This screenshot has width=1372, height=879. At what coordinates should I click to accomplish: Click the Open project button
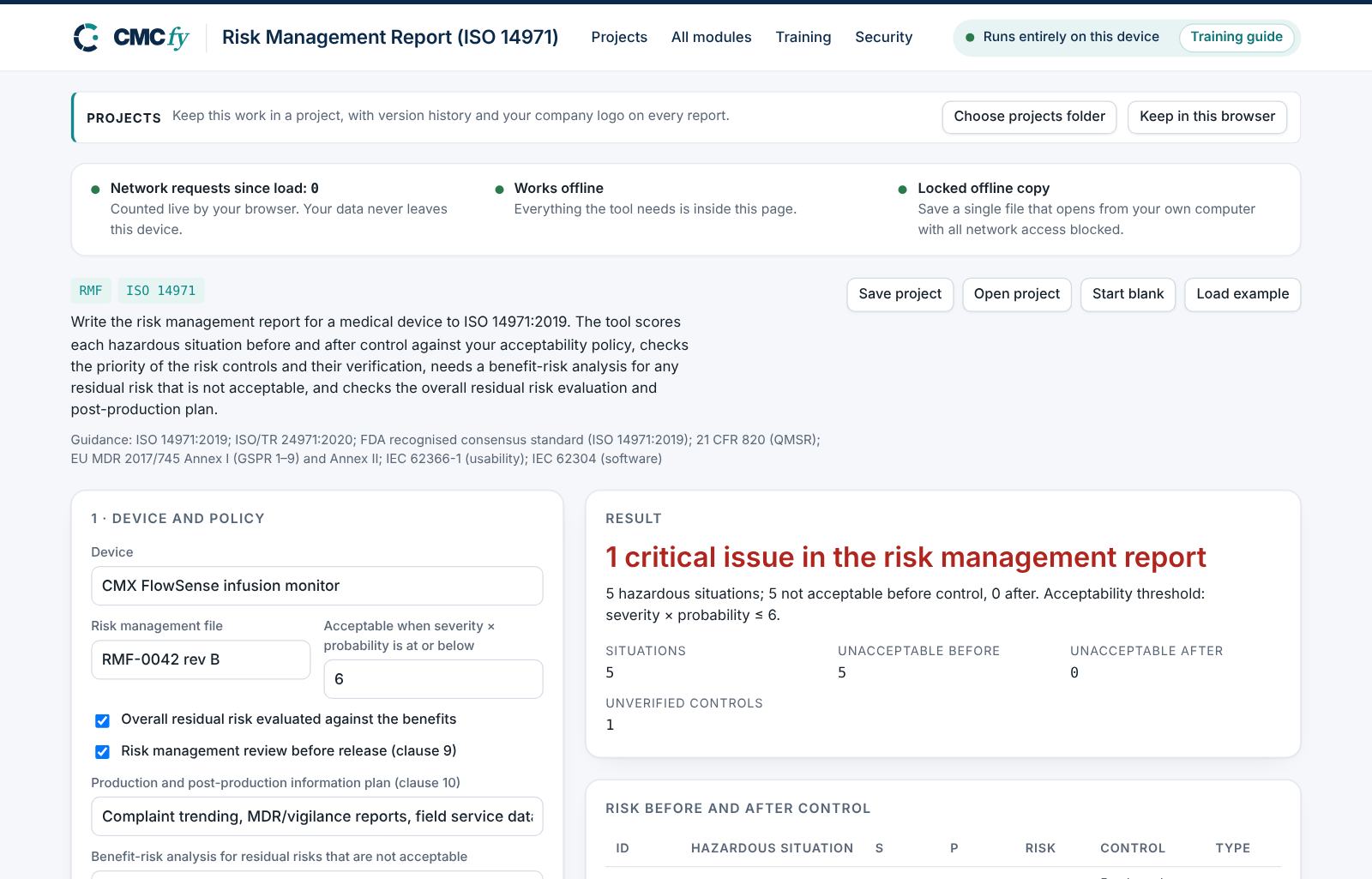1016,294
